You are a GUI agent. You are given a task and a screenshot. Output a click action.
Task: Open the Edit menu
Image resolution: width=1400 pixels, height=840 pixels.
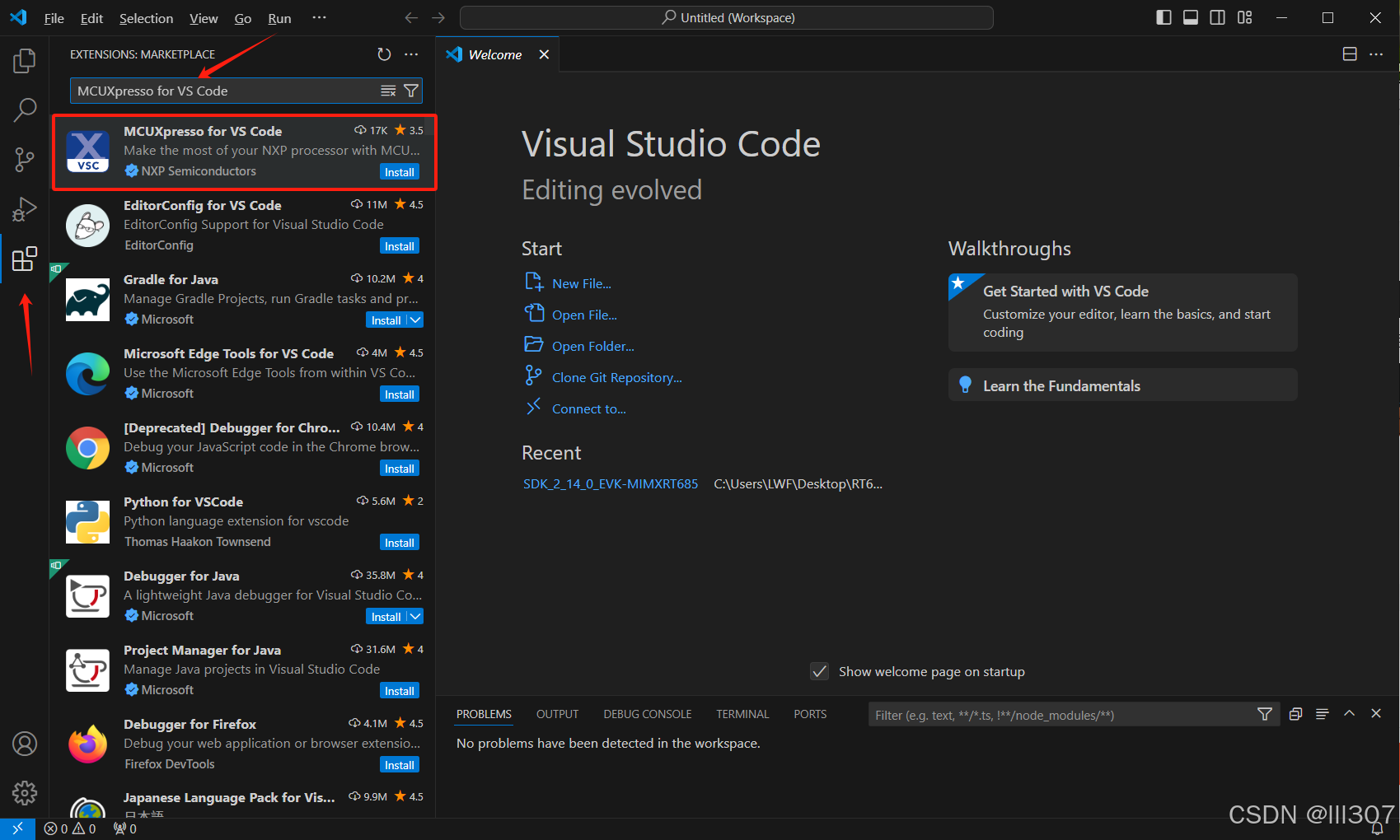point(91,18)
